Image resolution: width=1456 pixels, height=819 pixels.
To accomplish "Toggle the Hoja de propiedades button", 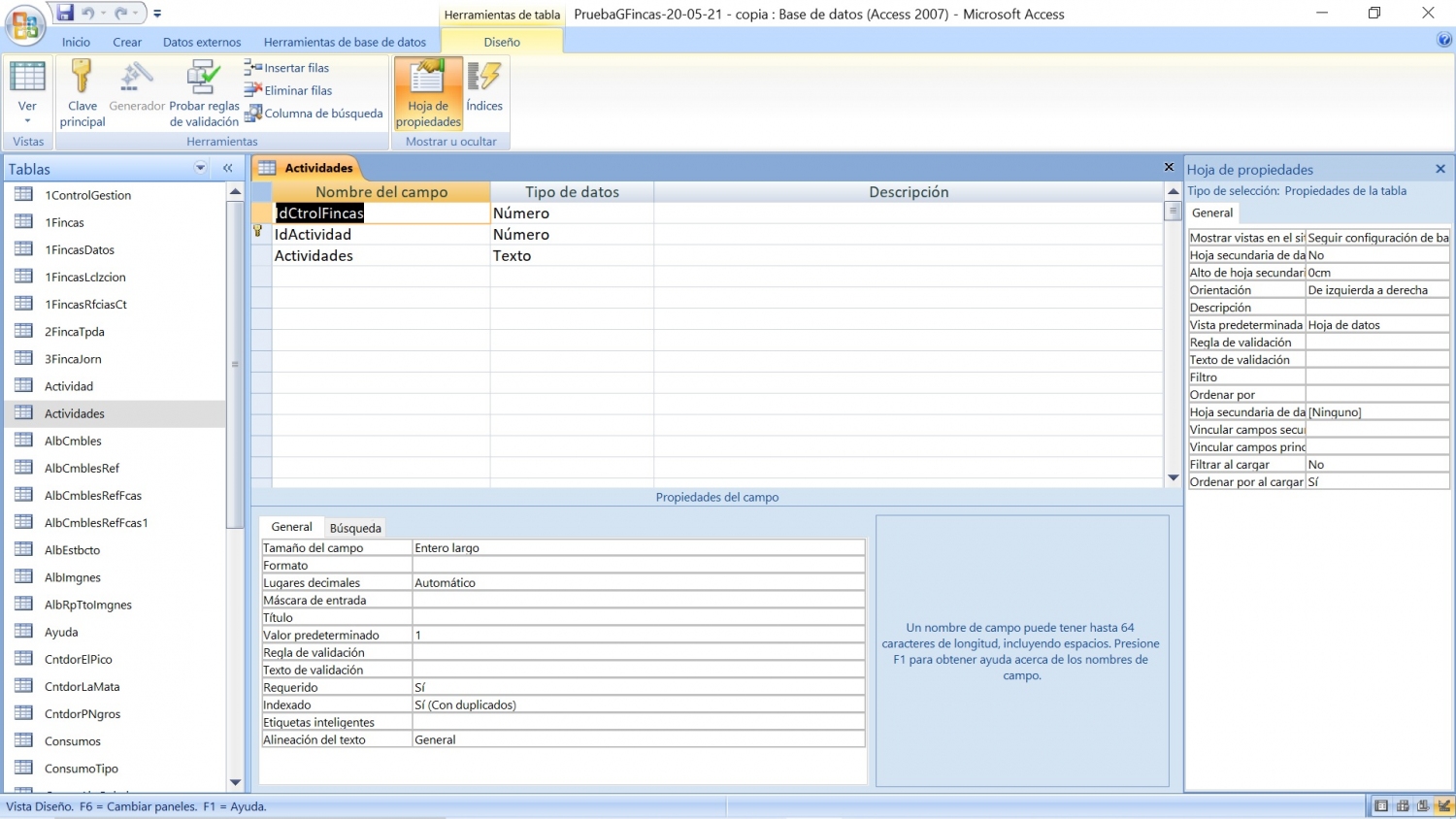I will pyautogui.click(x=428, y=93).
